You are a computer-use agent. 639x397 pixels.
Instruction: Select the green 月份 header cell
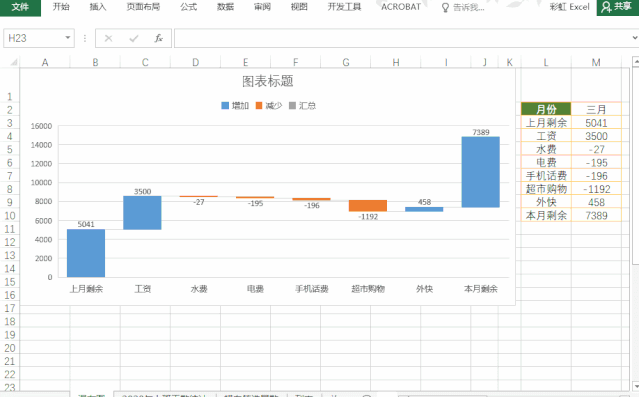pos(546,109)
